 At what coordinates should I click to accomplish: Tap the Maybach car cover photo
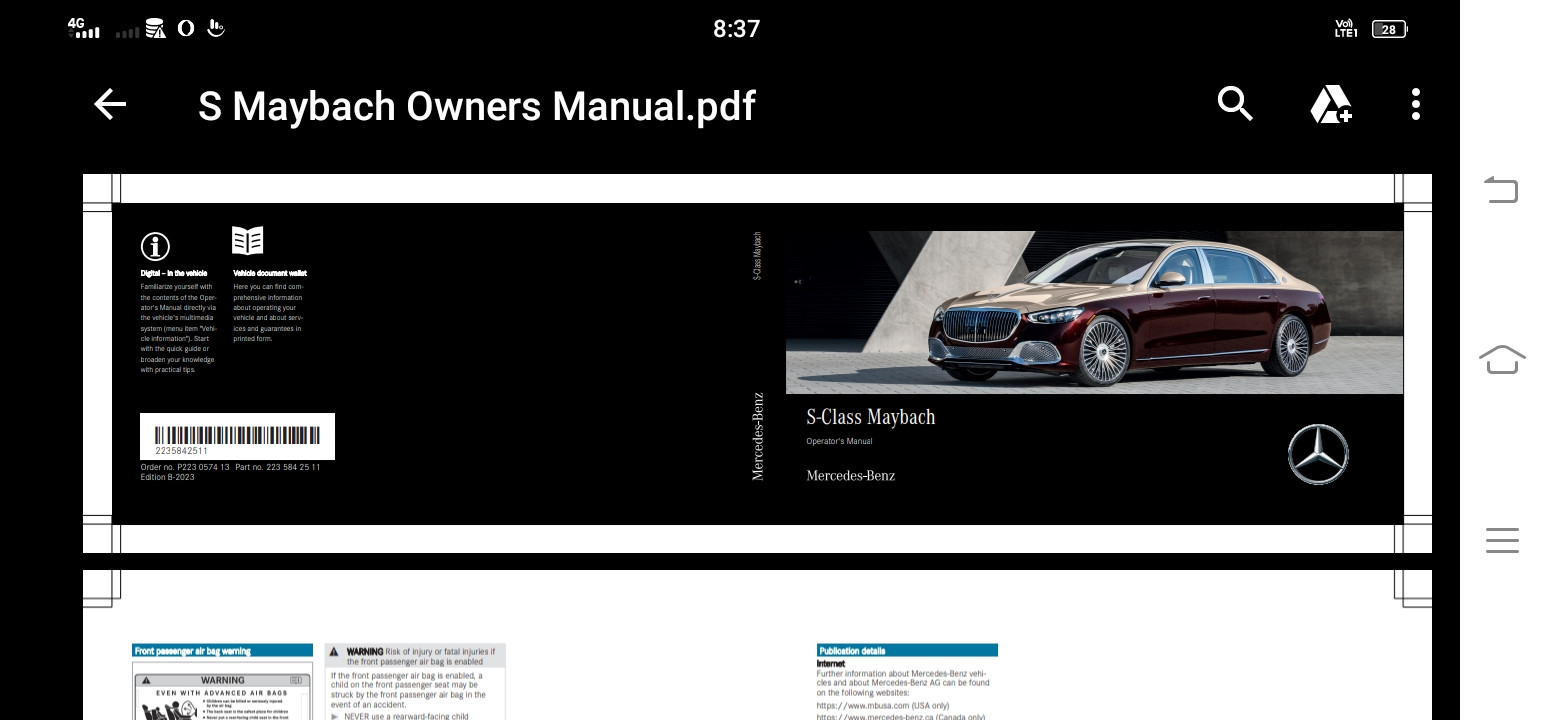1094,312
